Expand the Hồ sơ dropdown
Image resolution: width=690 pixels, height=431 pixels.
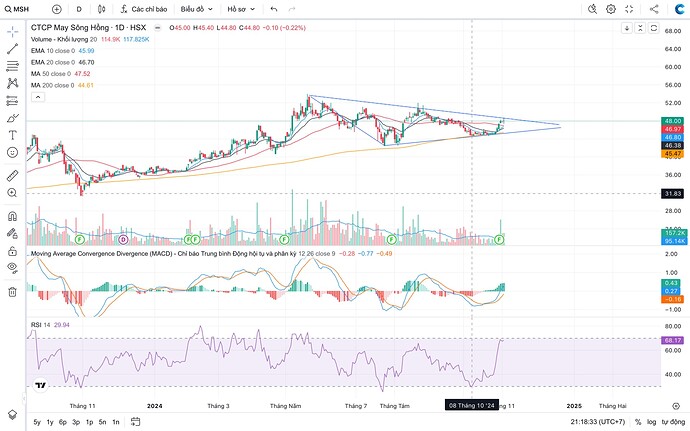point(241,9)
